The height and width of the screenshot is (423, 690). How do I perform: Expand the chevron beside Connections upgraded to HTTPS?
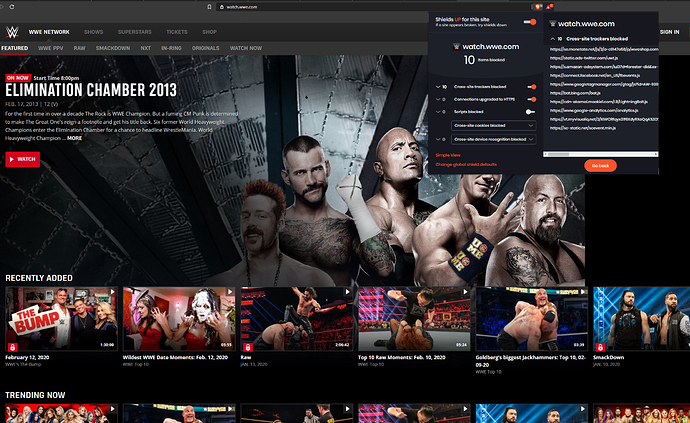click(x=438, y=99)
